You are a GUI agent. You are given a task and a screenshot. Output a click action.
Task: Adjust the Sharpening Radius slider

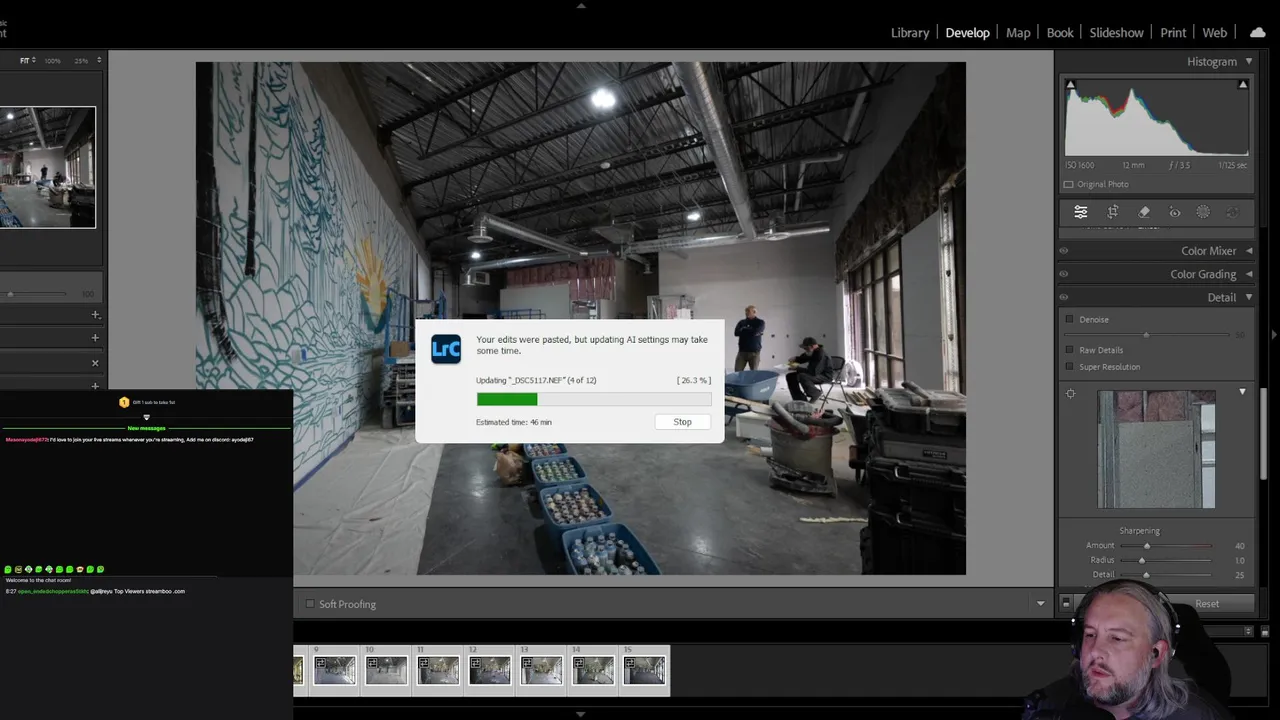click(1166, 560)
